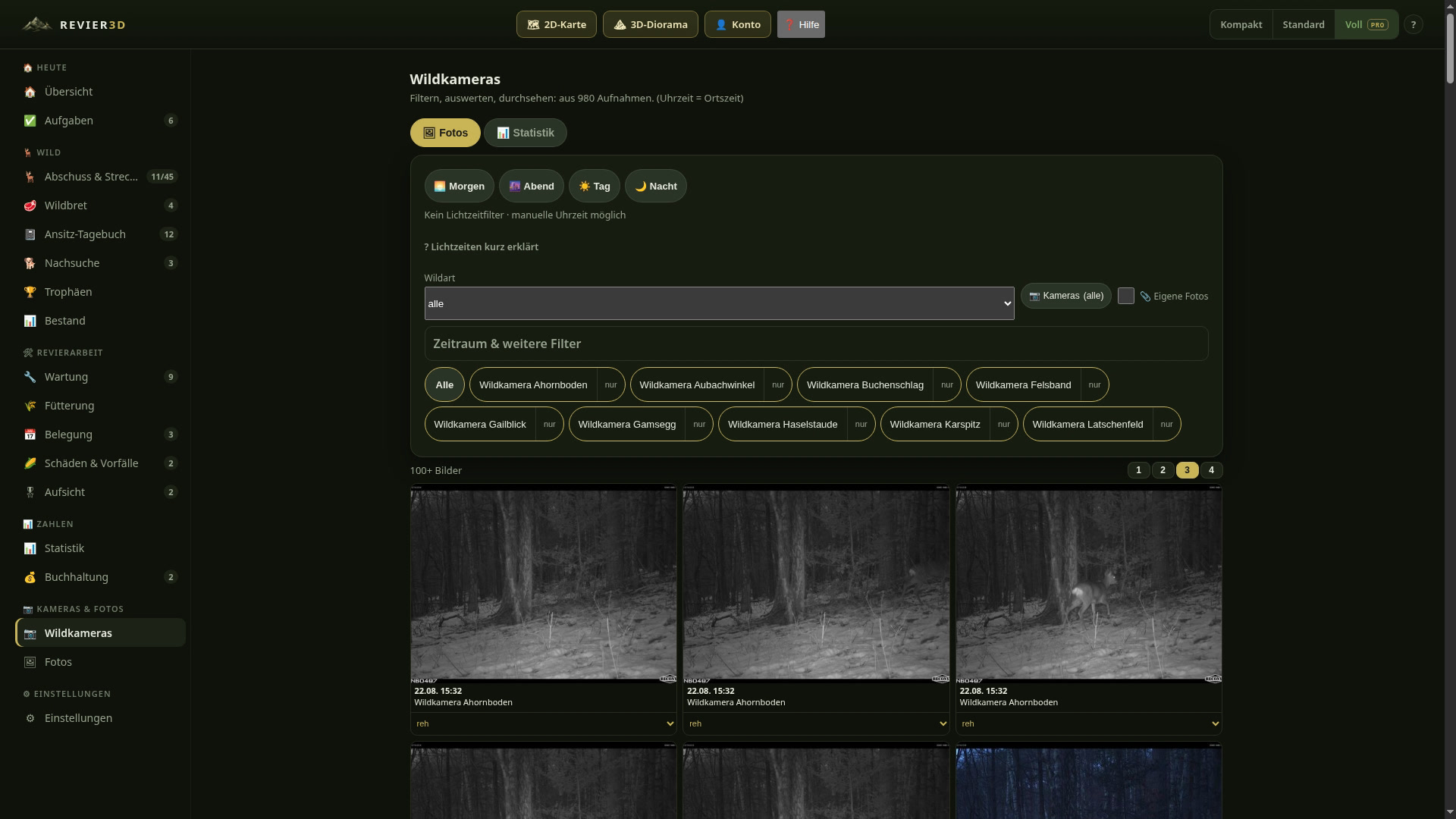1456x819 pixels.
Task: Toggle the Wildkamera Latschenfeld camera chip
Action: [1087, 424]
